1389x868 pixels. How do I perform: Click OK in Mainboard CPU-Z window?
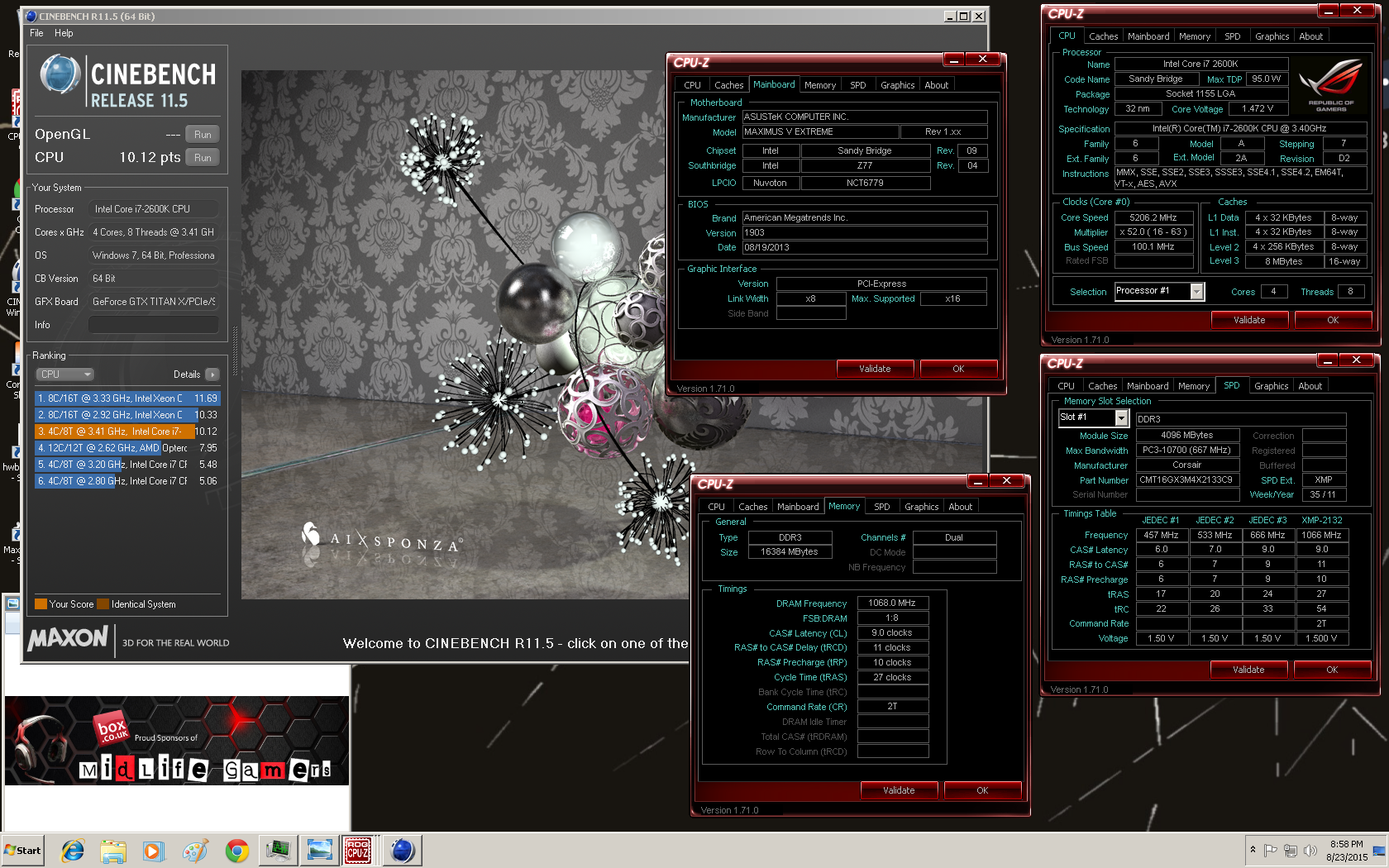pos(958,369)
